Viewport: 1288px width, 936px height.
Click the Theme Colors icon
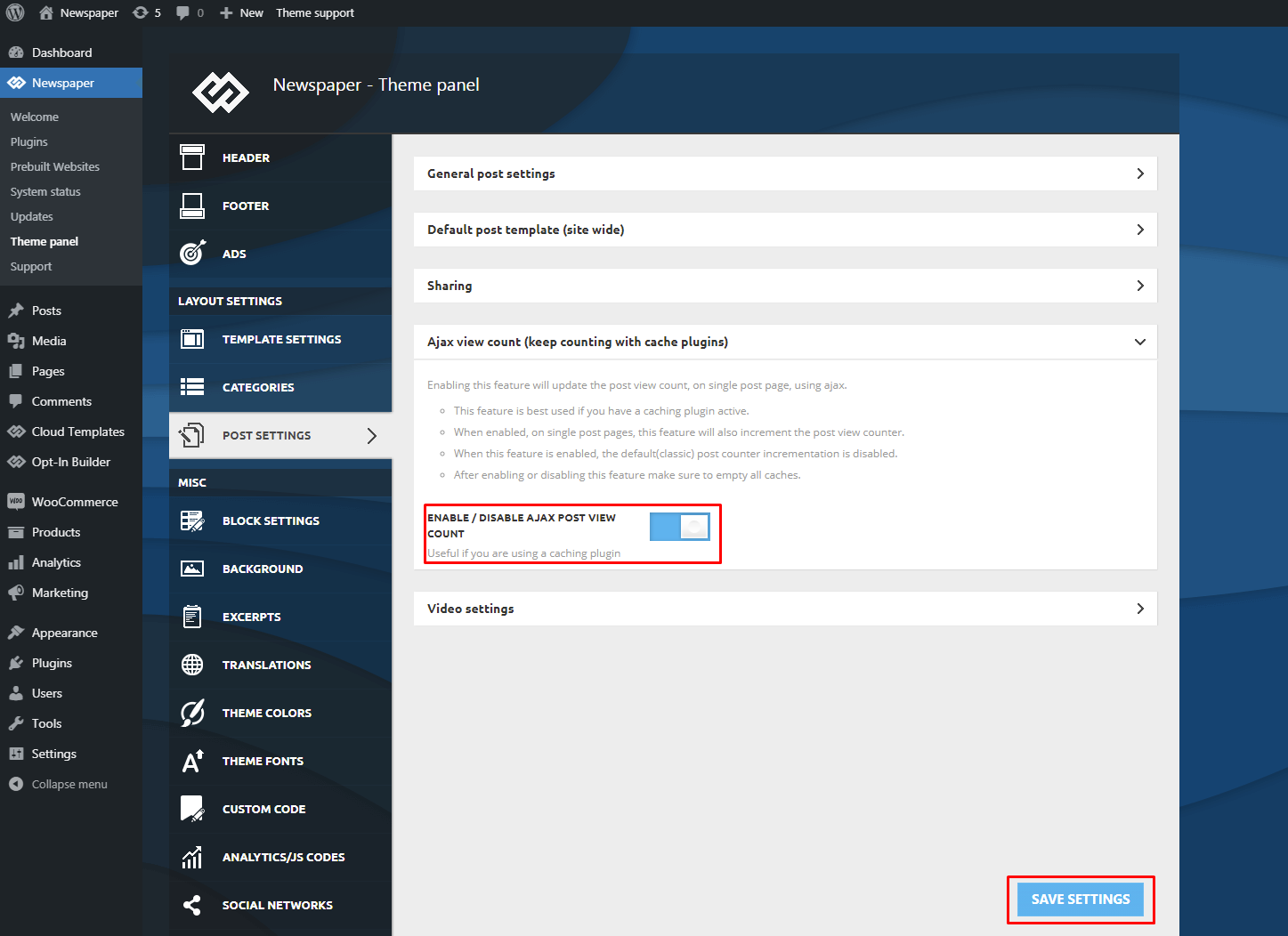pyautogui.click(x=192, y=713)
